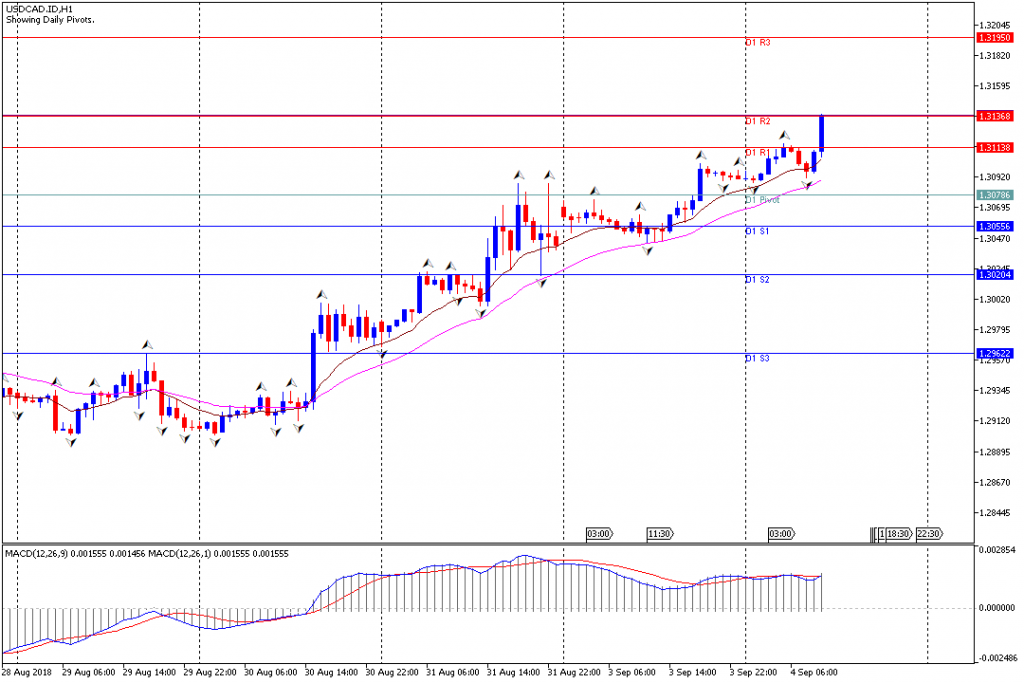Image resolution: width=1024 pixels, height=683 pixels.
Task: Select the 1.30204 price tag
Action: 996,274
